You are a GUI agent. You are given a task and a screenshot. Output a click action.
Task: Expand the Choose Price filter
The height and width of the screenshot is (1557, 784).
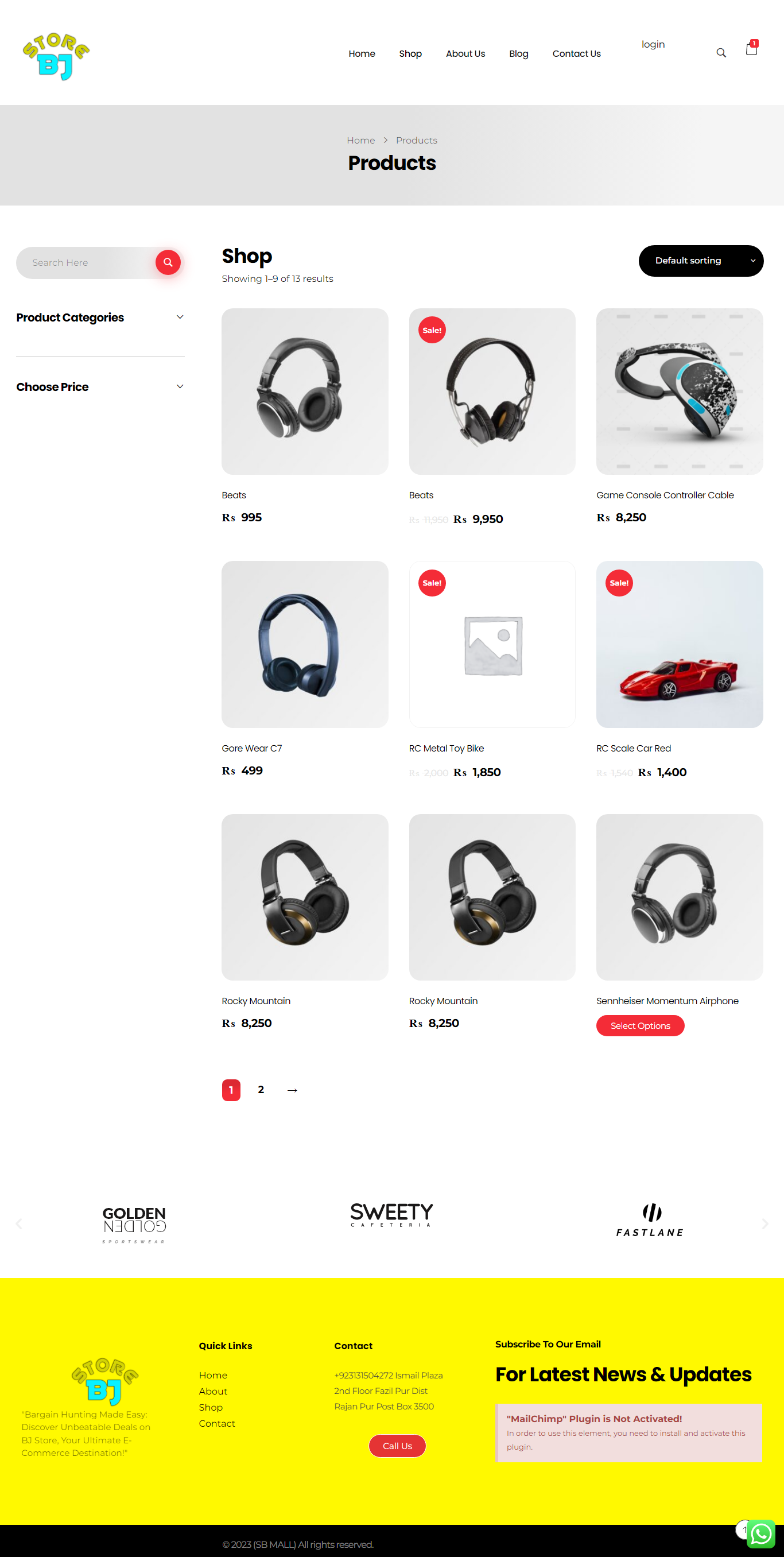(100, 387)
